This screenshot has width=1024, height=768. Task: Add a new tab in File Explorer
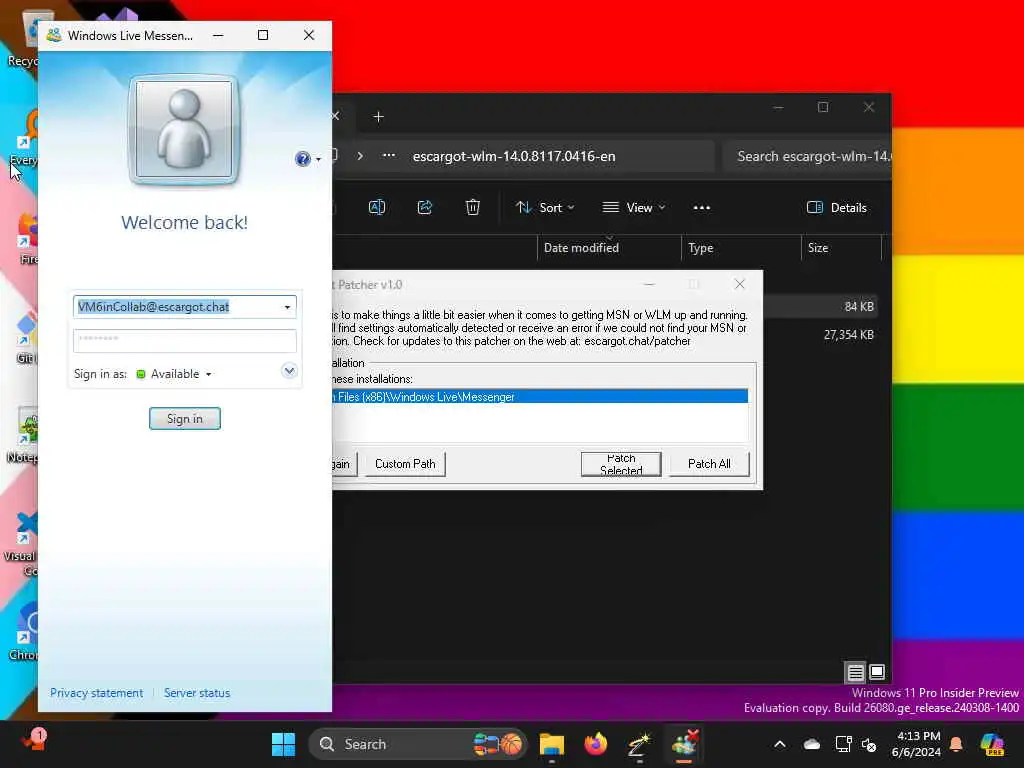(x=378, y=117)
